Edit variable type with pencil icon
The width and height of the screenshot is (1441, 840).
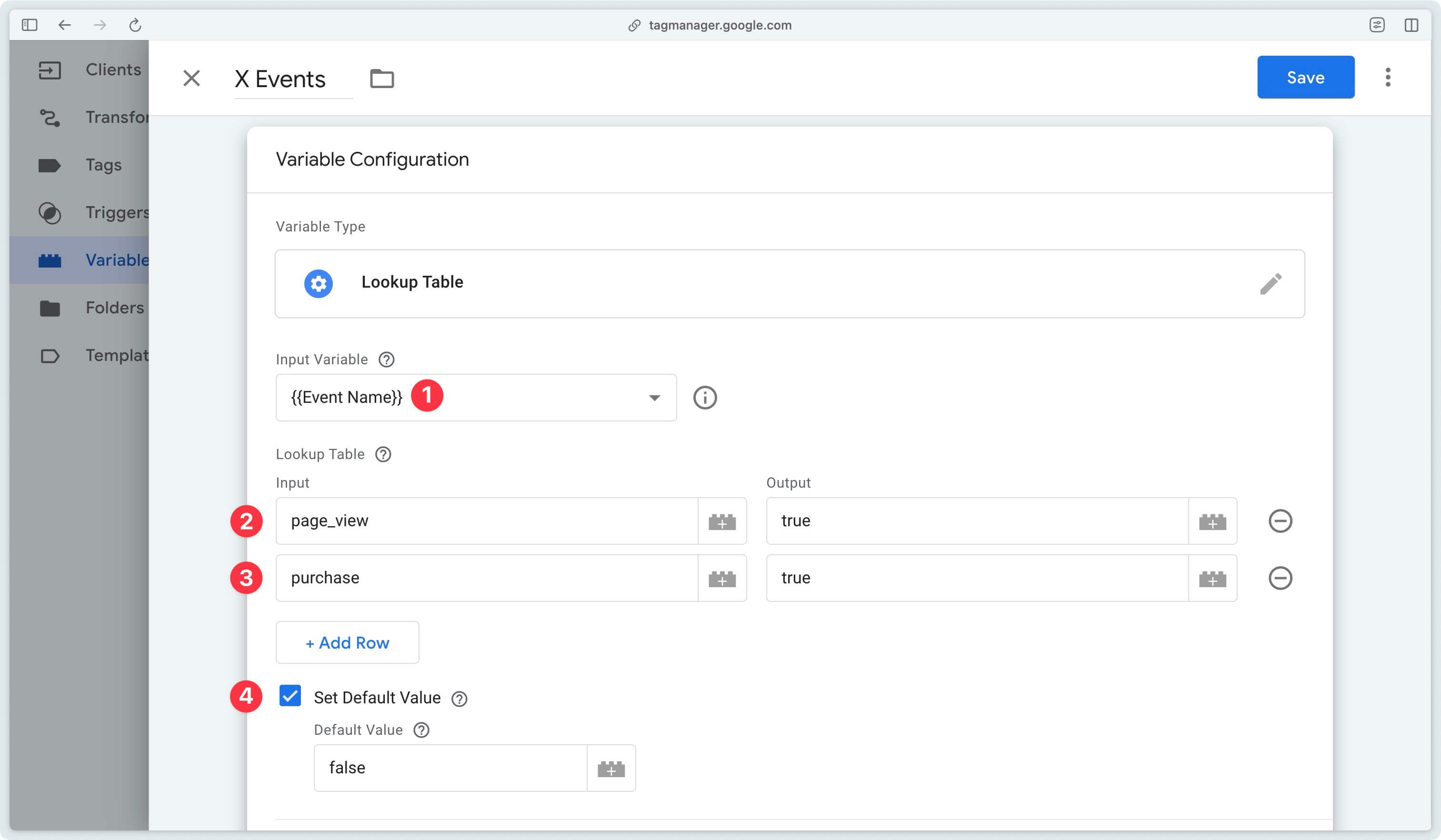click(x=1271, y=284)
